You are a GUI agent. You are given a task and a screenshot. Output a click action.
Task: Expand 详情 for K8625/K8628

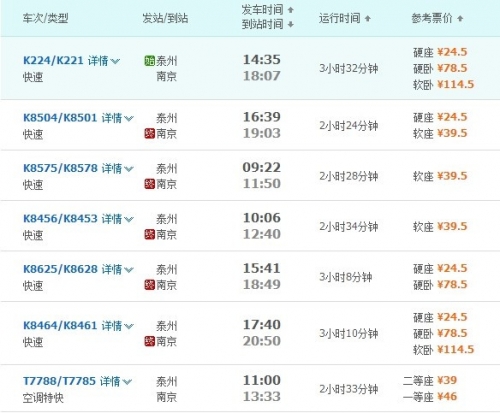118,269
